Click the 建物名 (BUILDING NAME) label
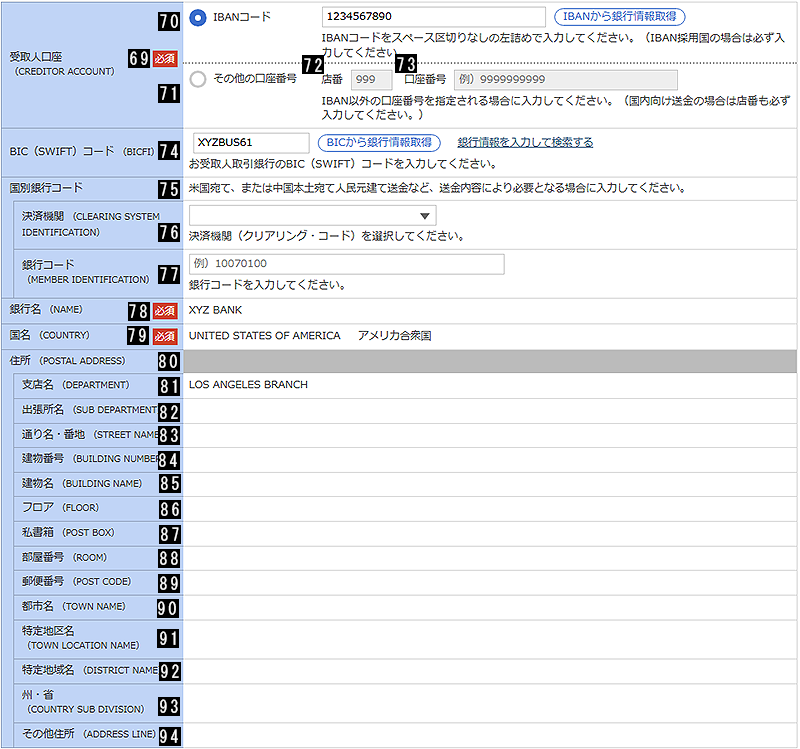 point(82,483)
